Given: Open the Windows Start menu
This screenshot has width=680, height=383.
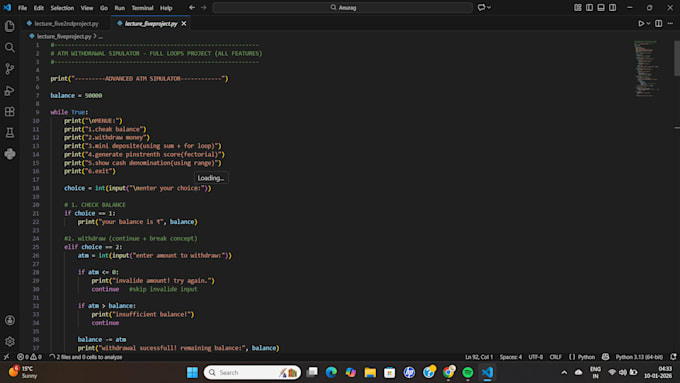Looking at the screenshot, I should click(x=192, y=372).
